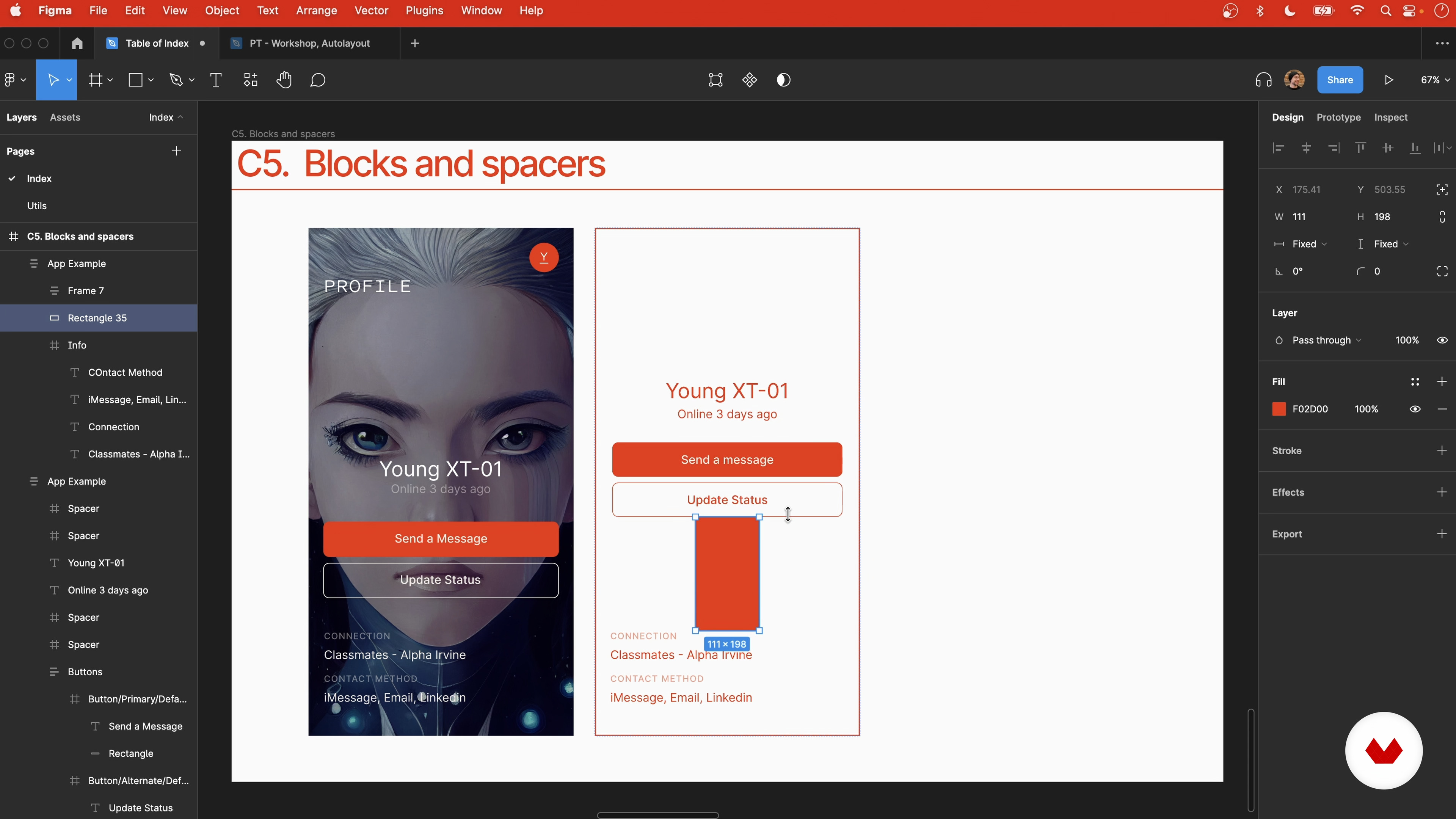The height and width of the screenshot is (819, 1456).
Task: Open Frame tool options chevron
Action: pos(110,80)
